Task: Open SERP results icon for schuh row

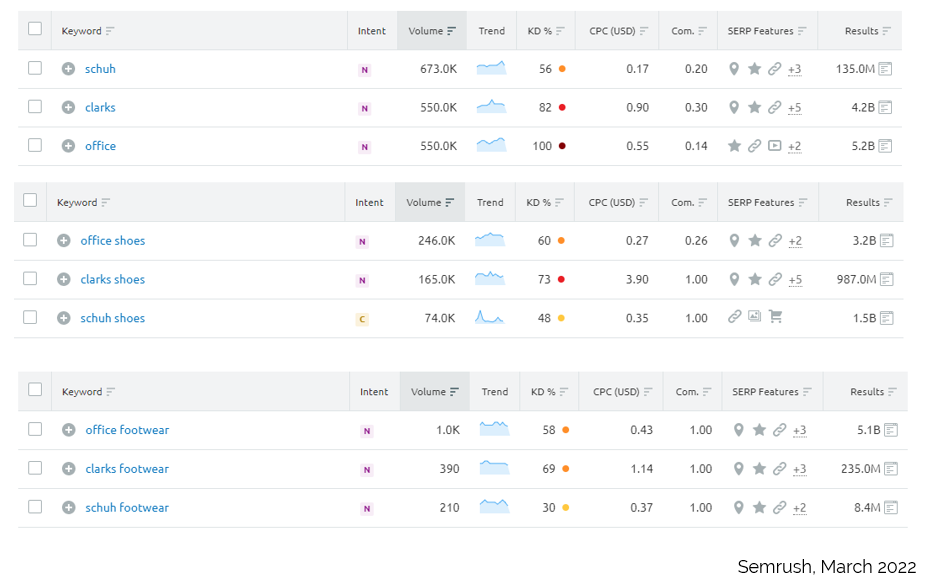Action: point(885,69)
